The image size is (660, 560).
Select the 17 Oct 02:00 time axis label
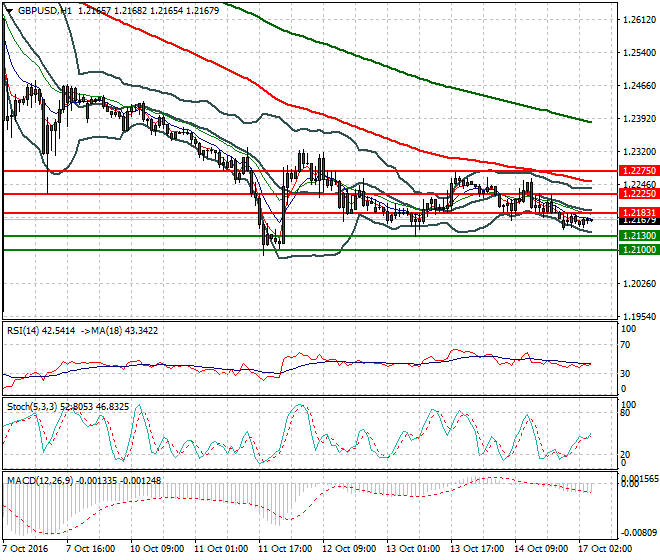point(605,549)
